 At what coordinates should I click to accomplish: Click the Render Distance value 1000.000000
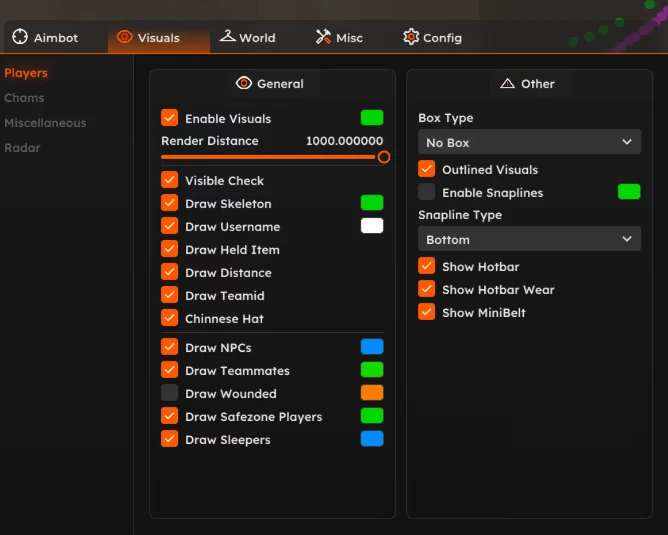coord(344,141)
